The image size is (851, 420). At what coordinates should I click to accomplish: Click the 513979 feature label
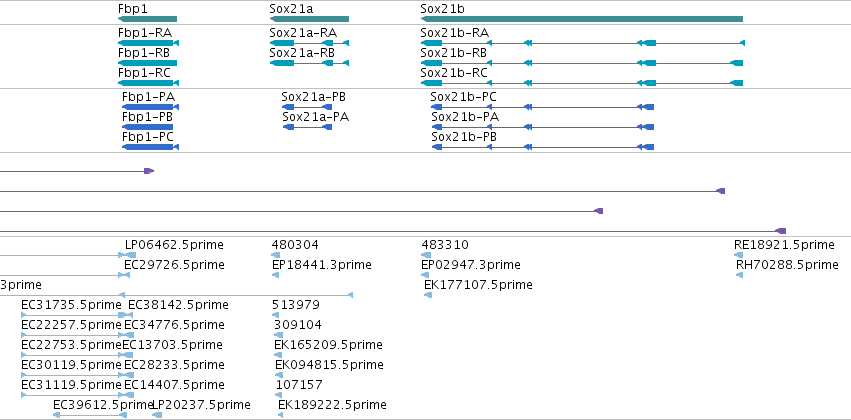[x=296, y=304]
